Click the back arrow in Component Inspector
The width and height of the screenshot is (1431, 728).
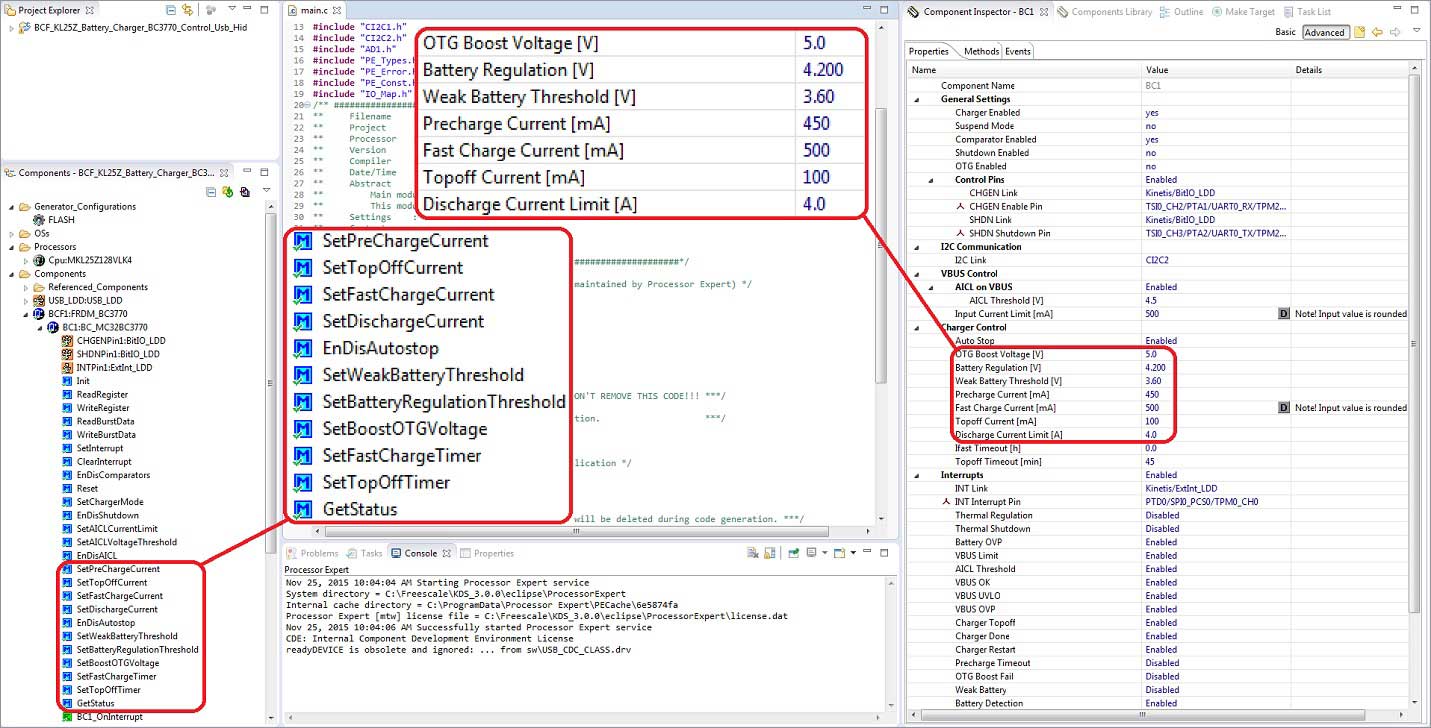click(x=1377, y=32)
